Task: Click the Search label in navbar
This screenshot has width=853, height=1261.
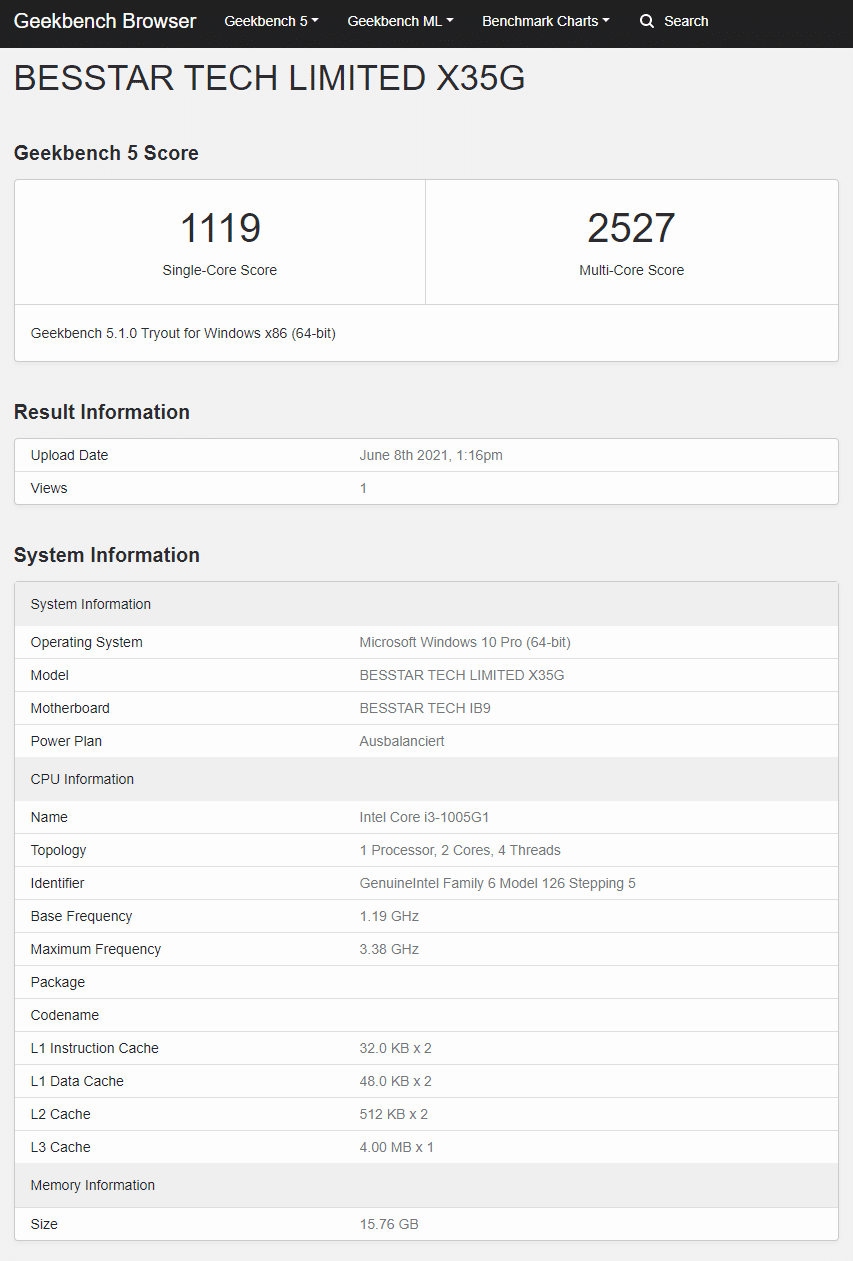Action: [686, 21]
